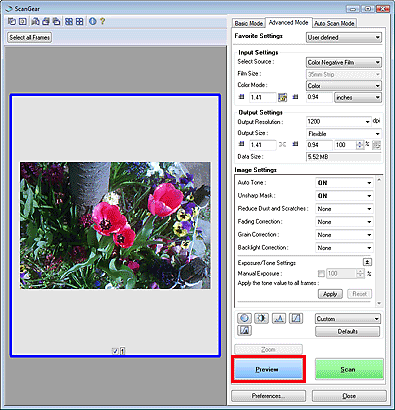Click the output height field 0.94
This screenshot has width=395, height=410.
click(x=319, y=145)
